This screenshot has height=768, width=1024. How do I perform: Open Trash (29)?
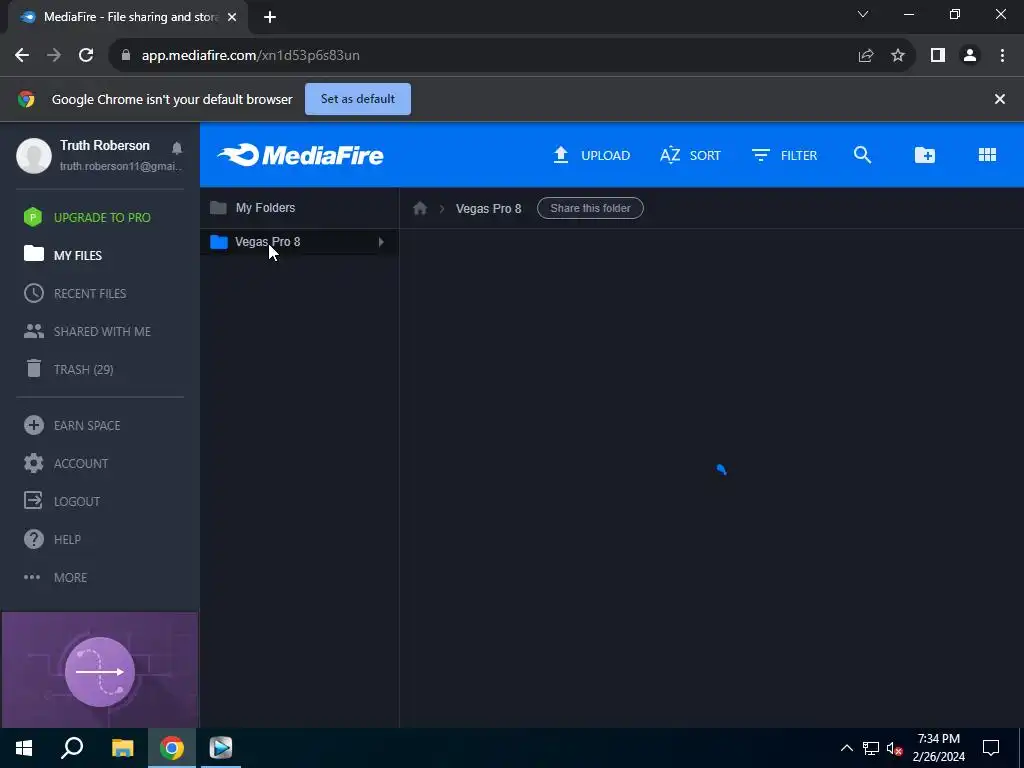click(x=69, y=369)
